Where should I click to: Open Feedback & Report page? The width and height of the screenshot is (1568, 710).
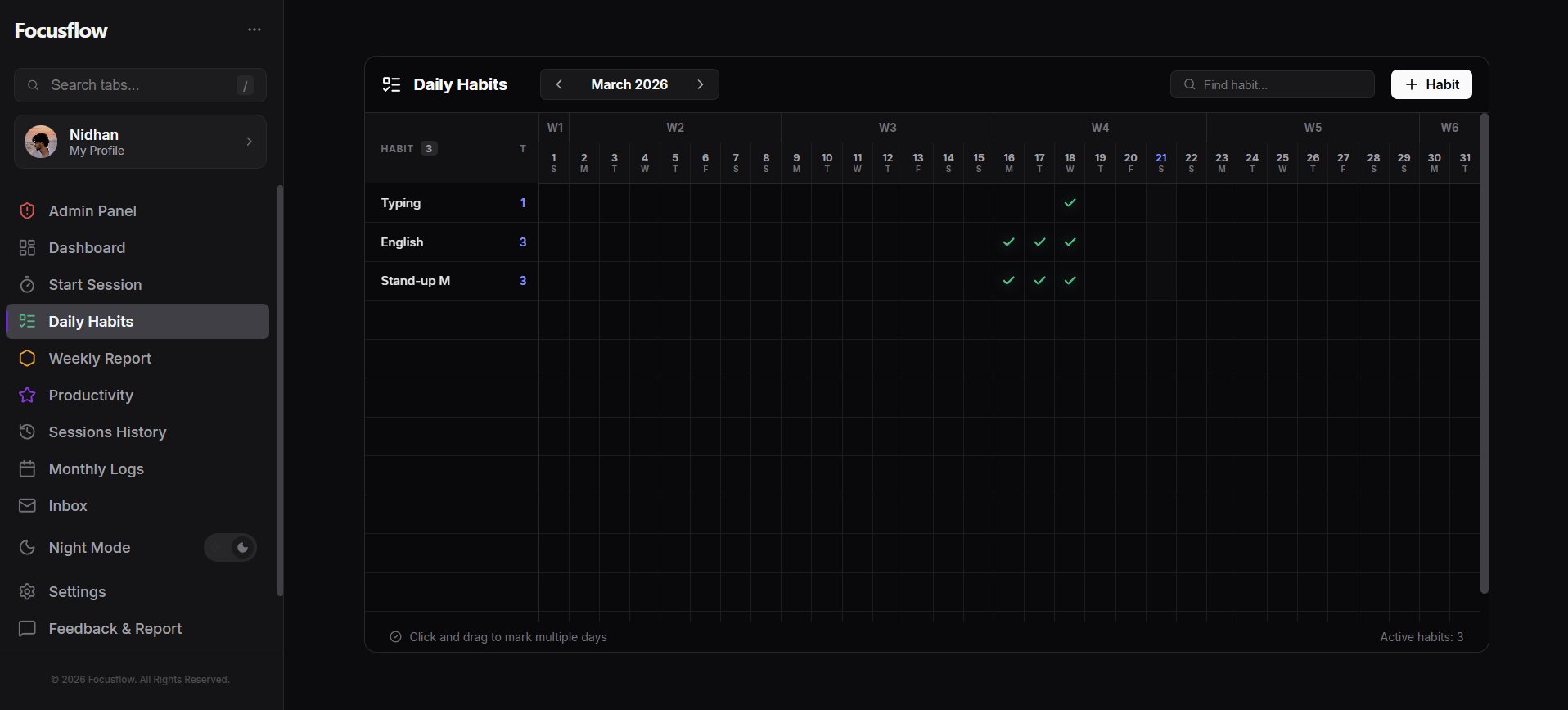click(x=115, y=629)
